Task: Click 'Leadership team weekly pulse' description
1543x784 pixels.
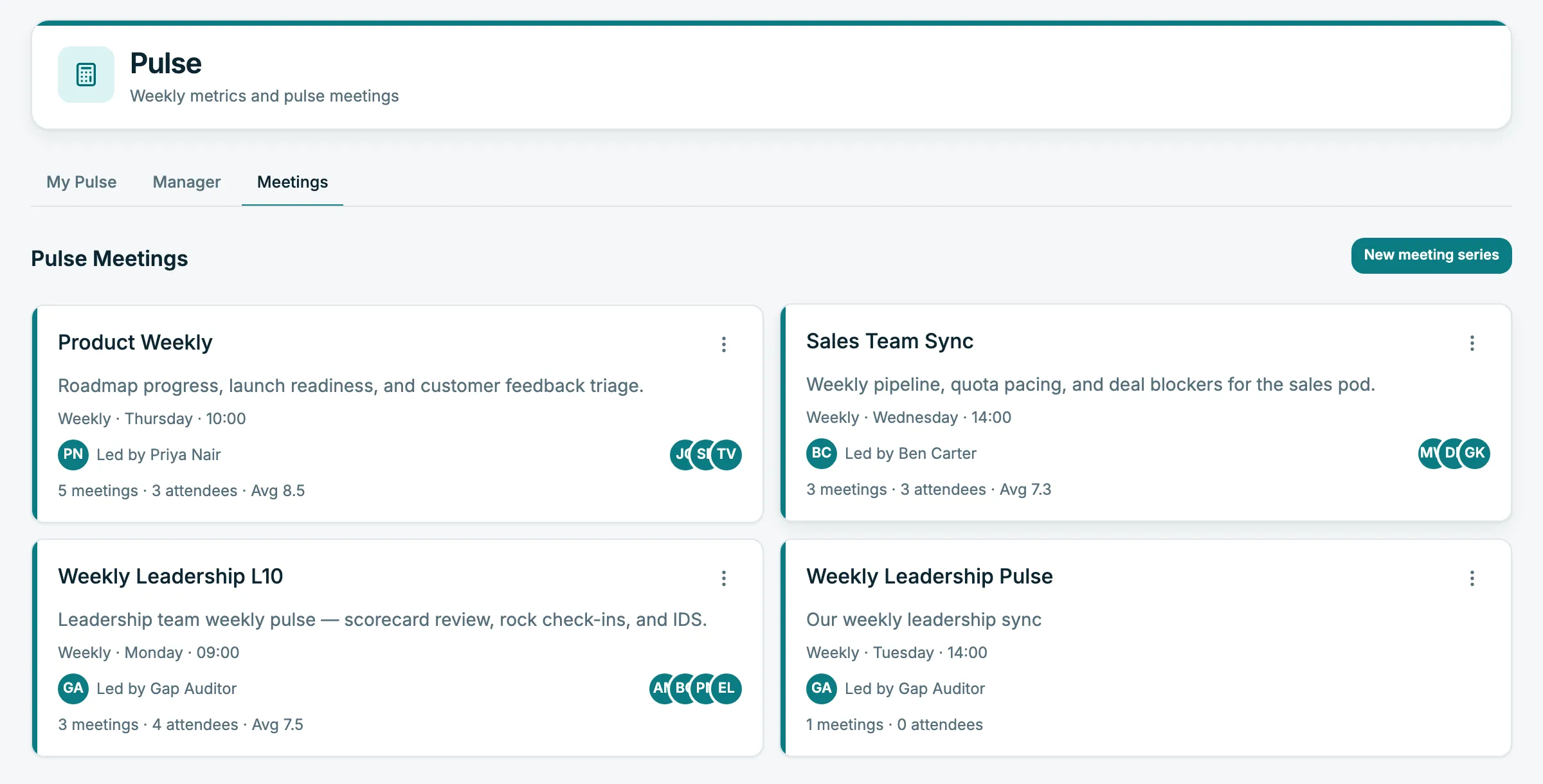Action: click(x=383, y=619)
